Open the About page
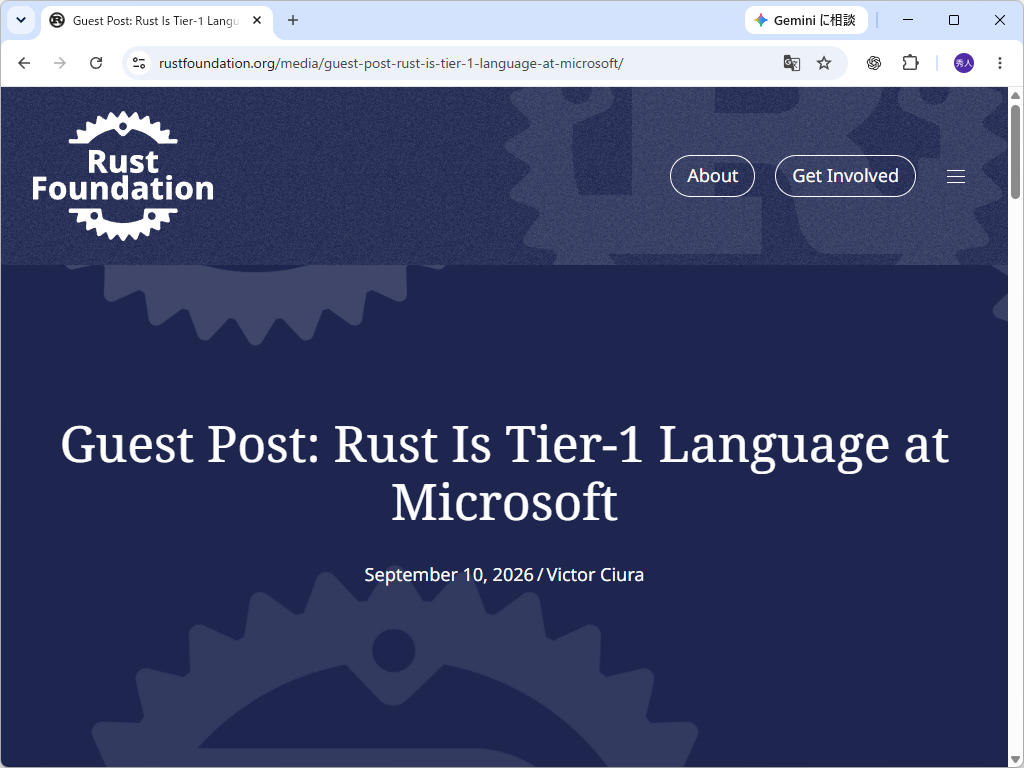 pyautogui.click(x=712, y=176)
